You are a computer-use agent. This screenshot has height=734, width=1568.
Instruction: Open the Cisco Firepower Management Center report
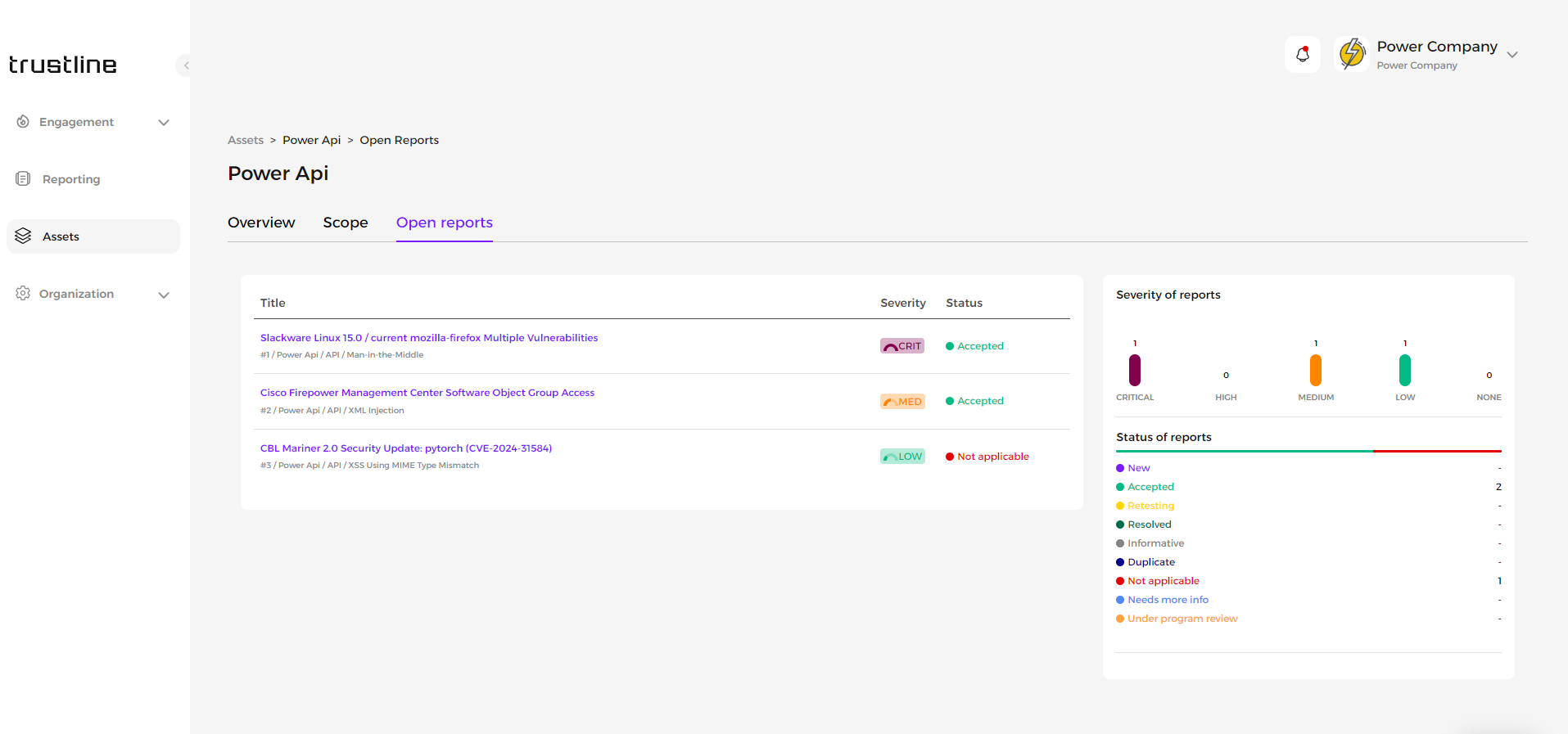click(x=427, y=393)
